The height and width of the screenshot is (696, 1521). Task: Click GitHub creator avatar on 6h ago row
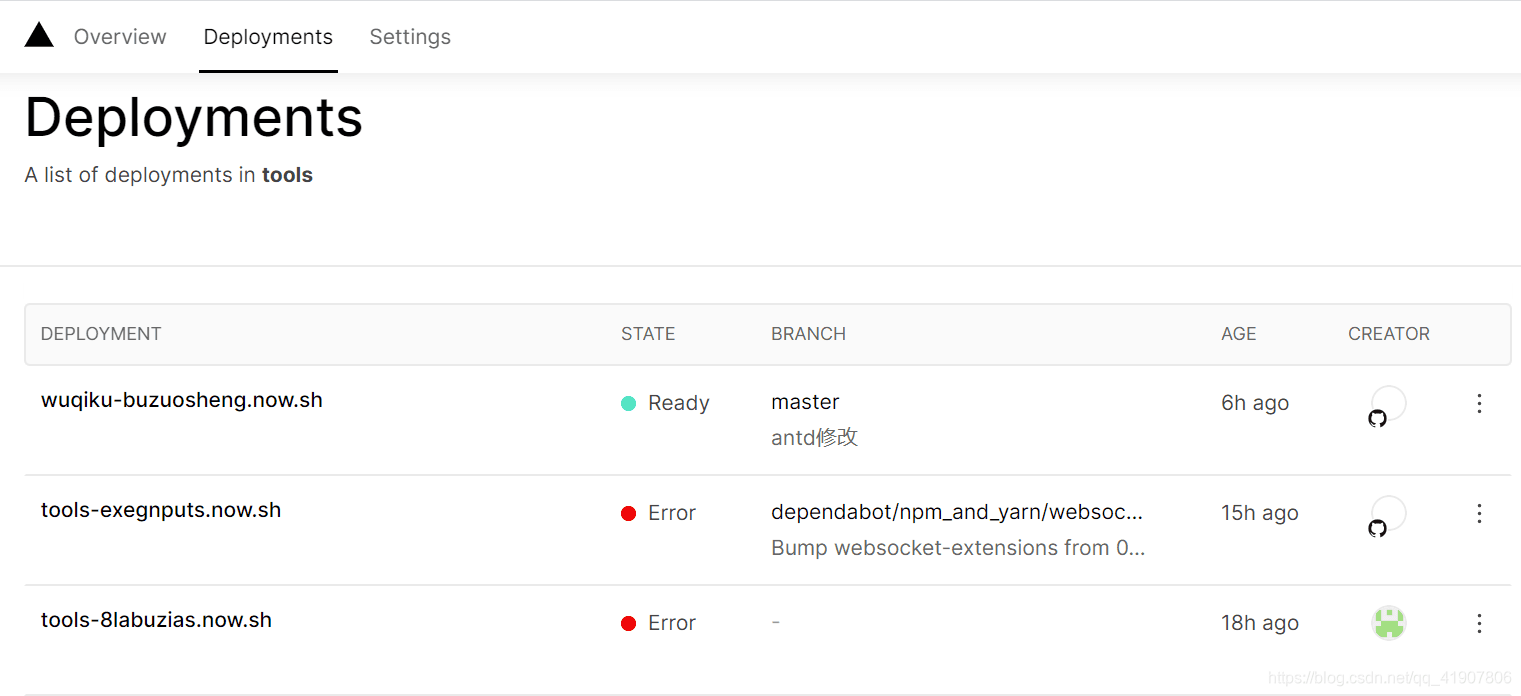pyautogui.click(x=1388, y=405)
